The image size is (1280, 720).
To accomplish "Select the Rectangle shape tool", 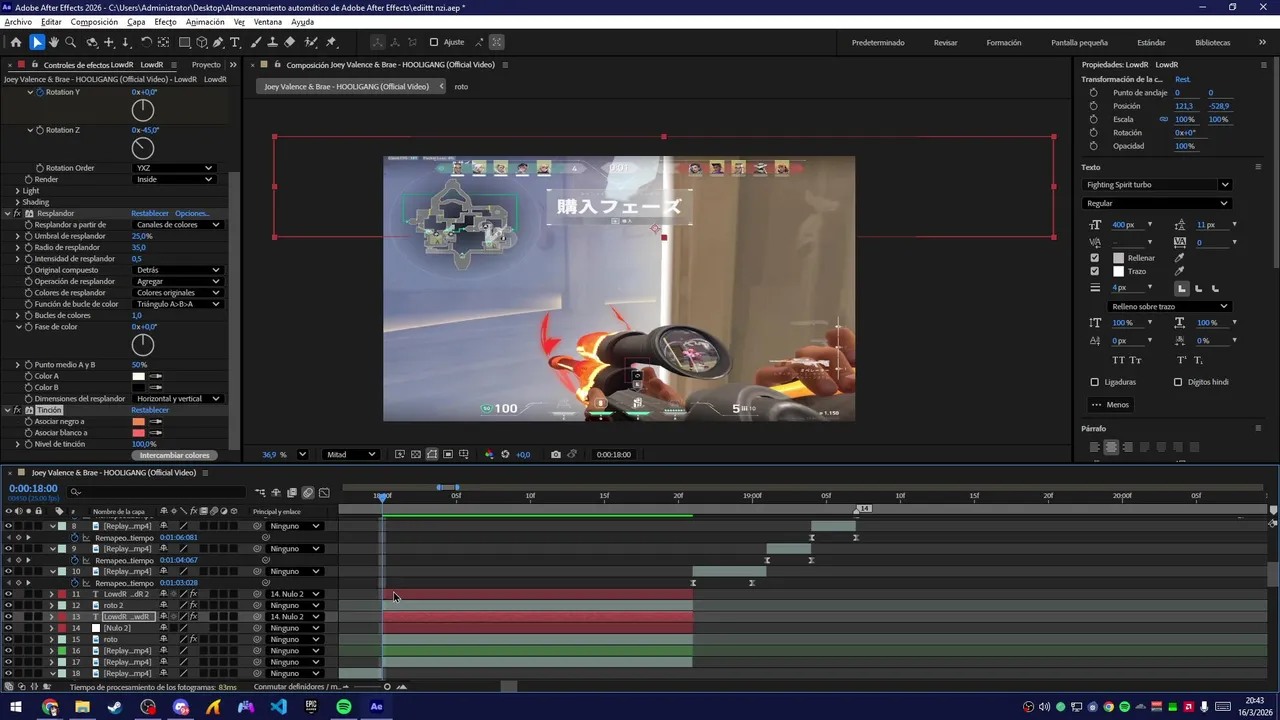I will tap(185, 42).
